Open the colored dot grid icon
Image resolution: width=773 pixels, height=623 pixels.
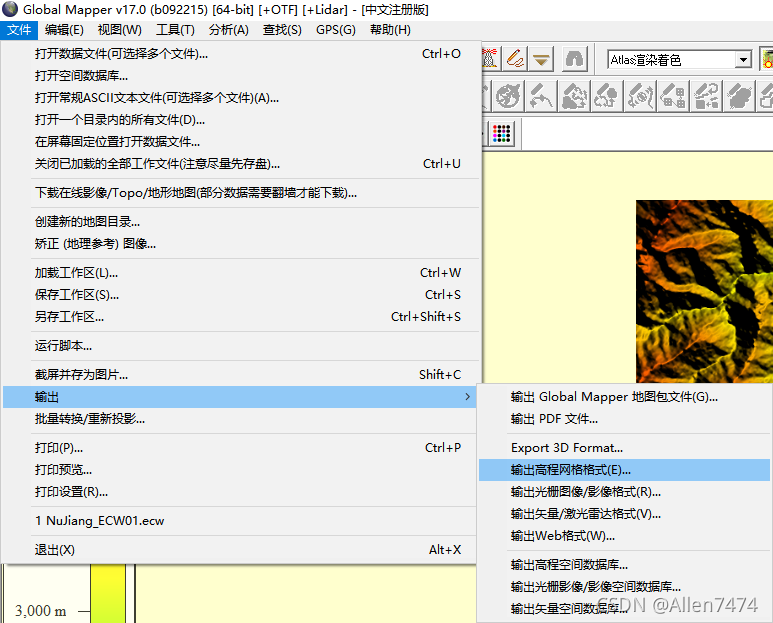click(x=501, y=133)
